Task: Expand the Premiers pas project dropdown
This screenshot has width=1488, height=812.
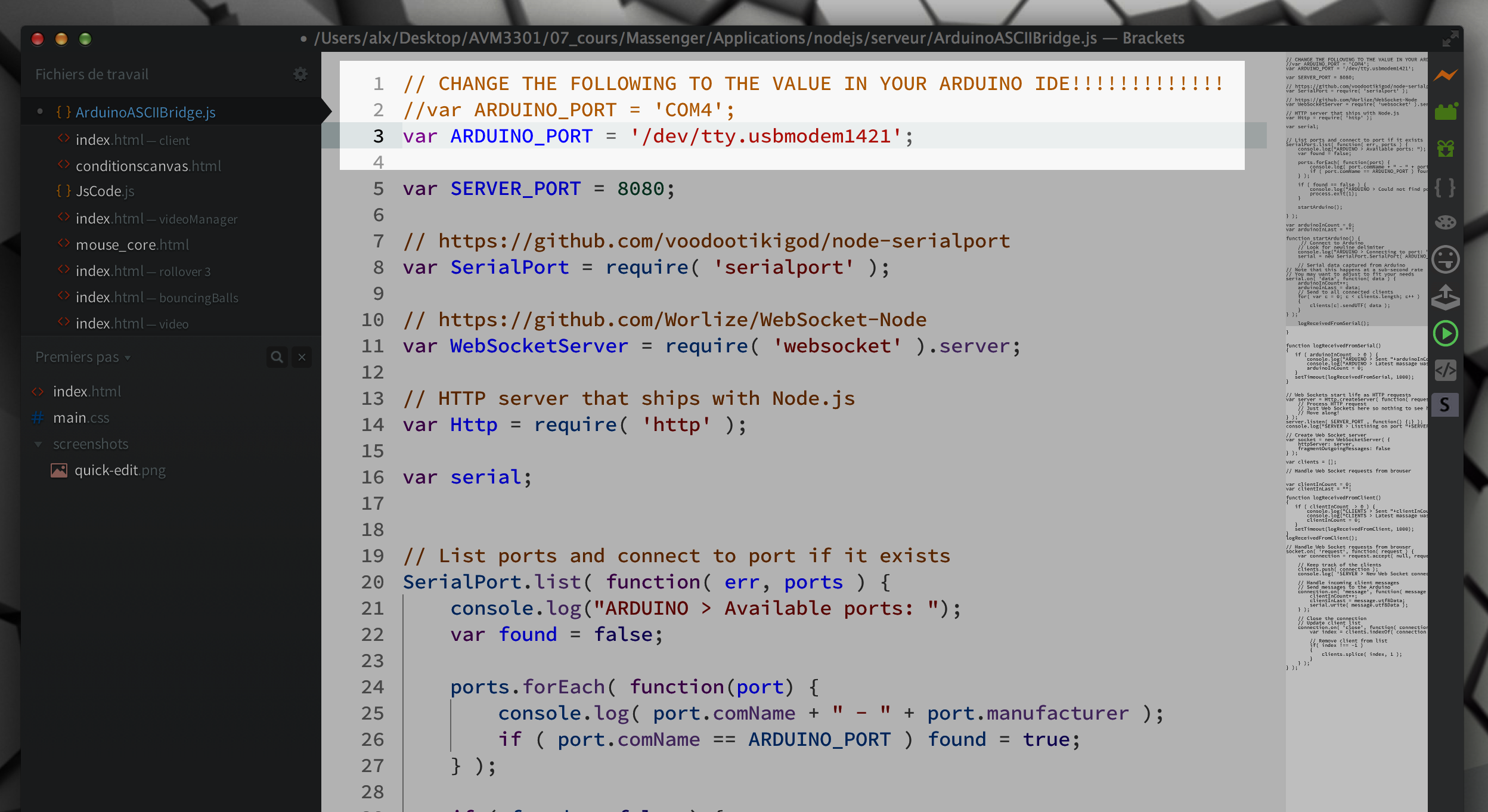Action: (83, 357)
